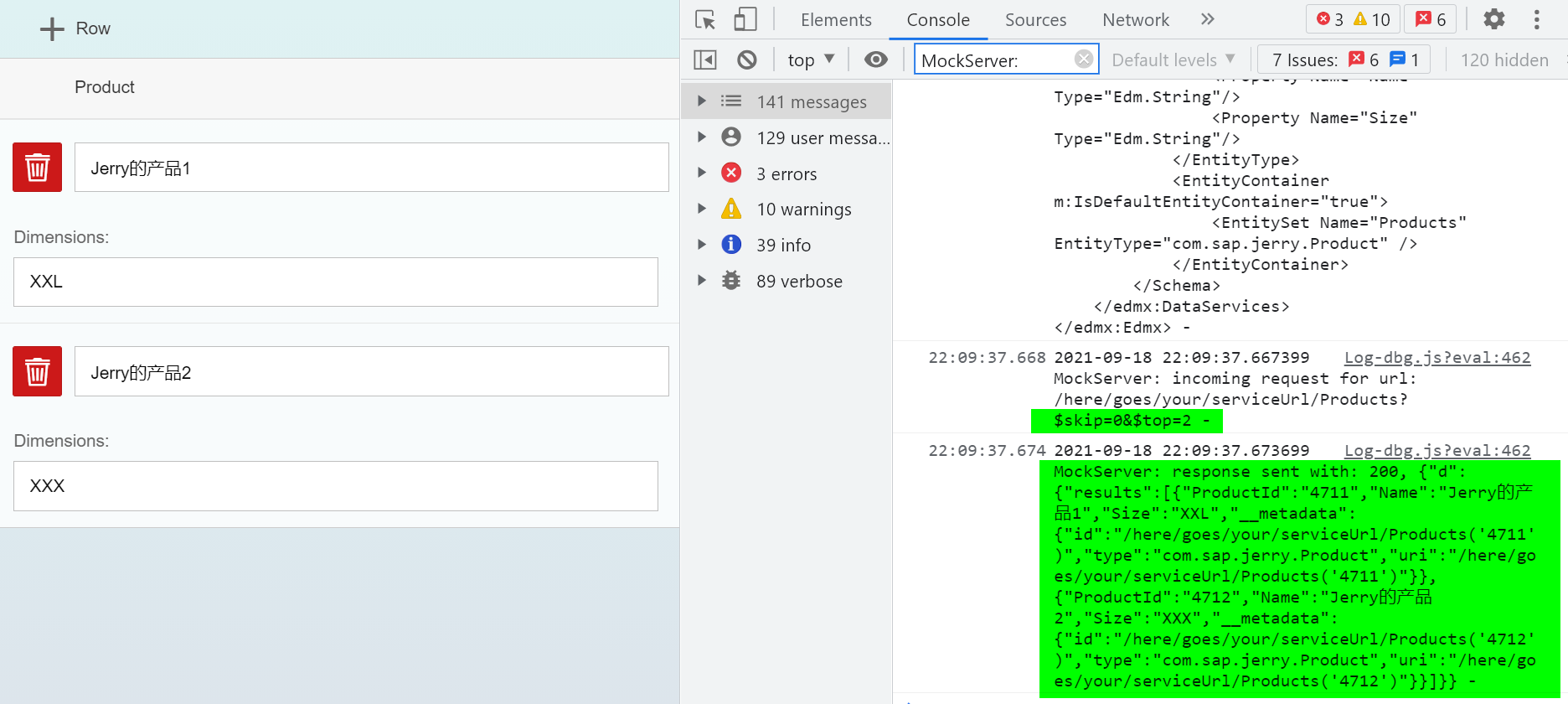Edit the Jerry的产品1 name field
This screenshot has width=1568, height=704.
pyautogui.click(x=371, y=168)
